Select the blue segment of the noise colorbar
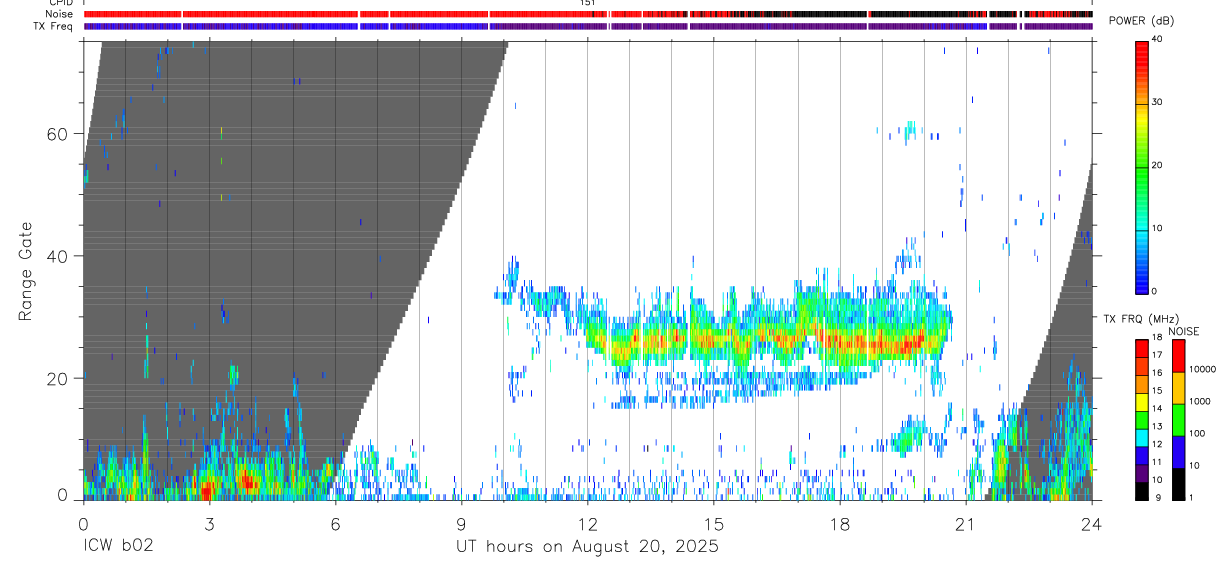 (x=1178, y=452)
